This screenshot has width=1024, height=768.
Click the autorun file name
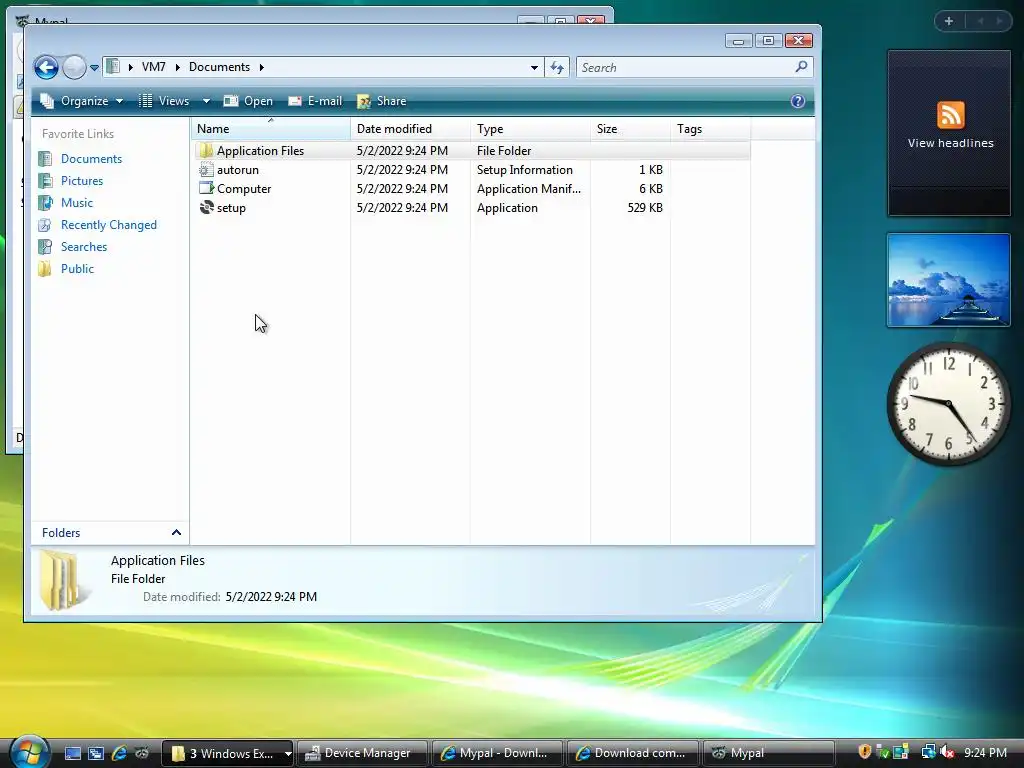[x=238, y=170]
